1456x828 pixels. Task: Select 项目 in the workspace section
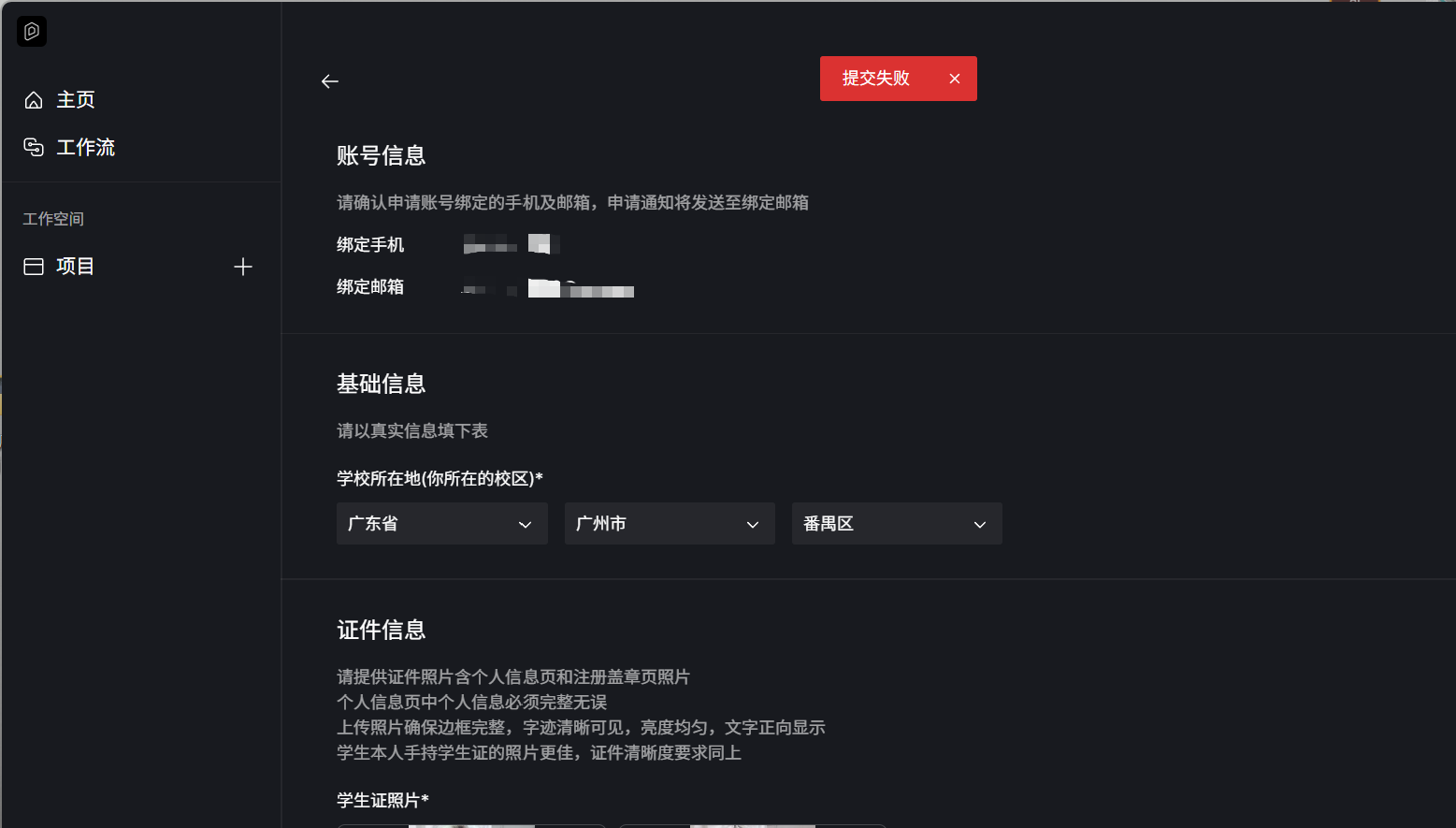(75, 267)
